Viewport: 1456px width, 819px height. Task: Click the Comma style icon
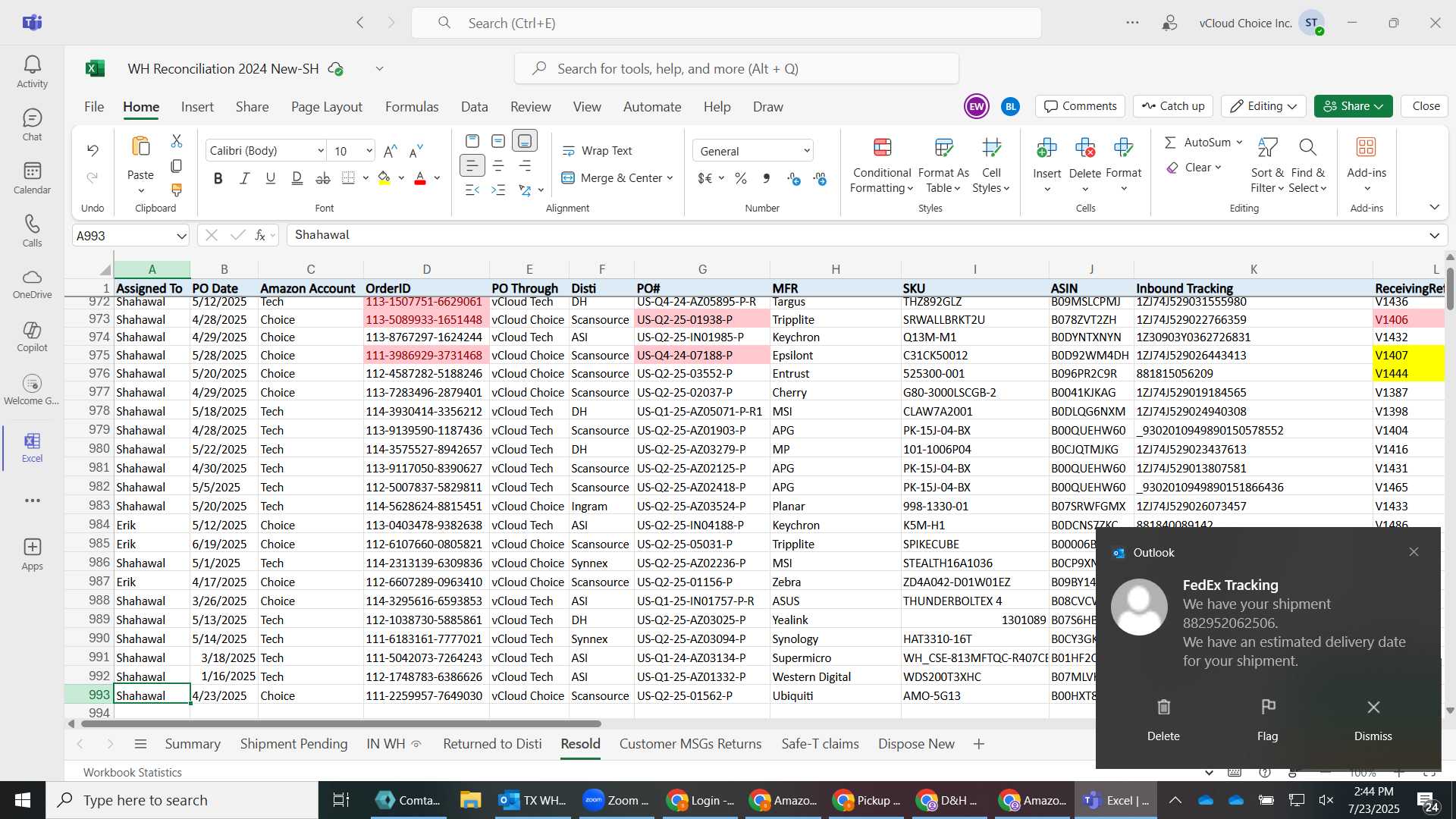pos(767,178)
